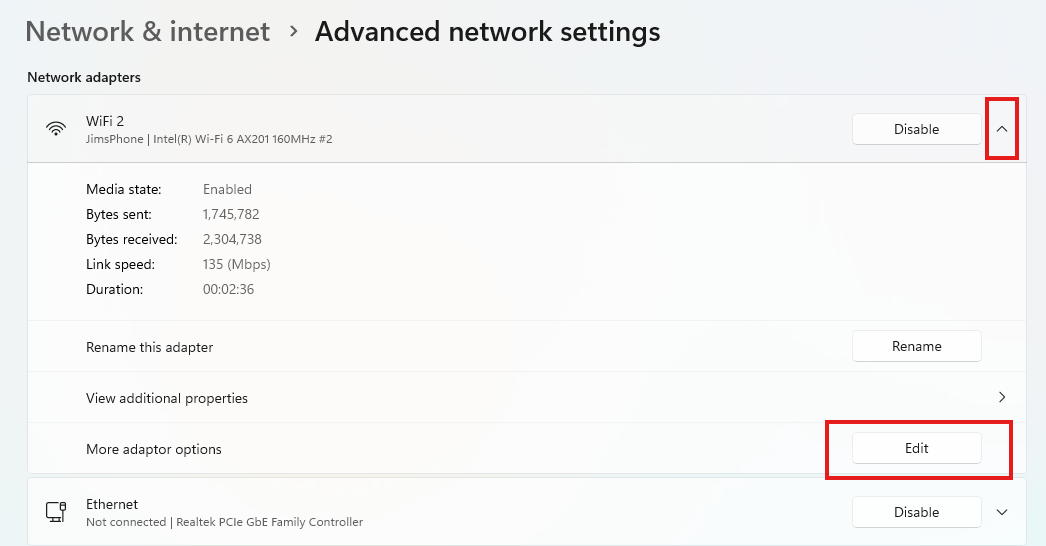Click the WiFi signal icon
The width and height of the screenshot is (1046, 546).
point(56,129)
